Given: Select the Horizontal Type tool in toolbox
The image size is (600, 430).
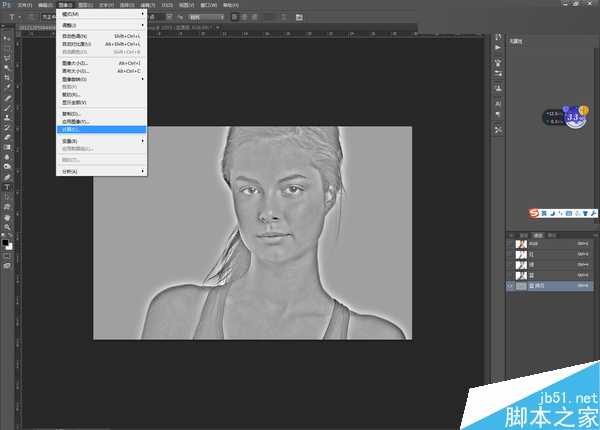Looking at the screenshot, I should click(x=7, y=186).
